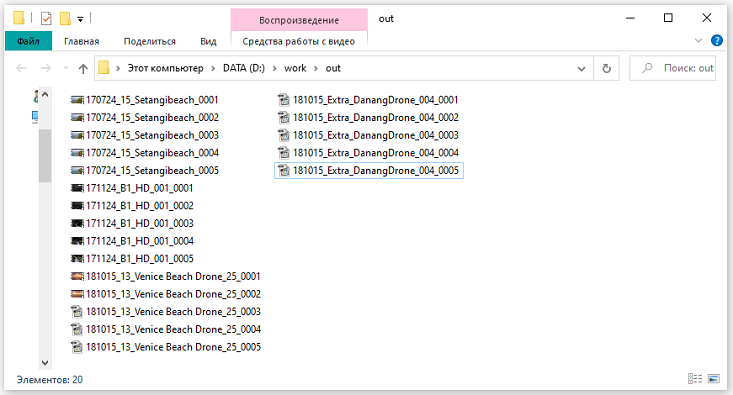The height and width of the screenshot is (395, 733).
Task: Go back with the left arrow button
Action: (x=21, y=68)
